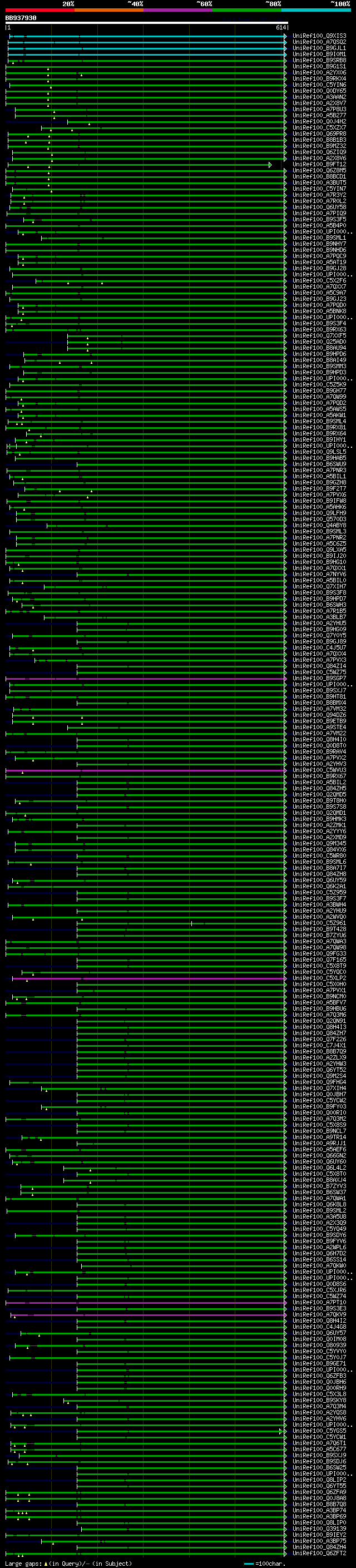Select hit UniRef100_B9T8H0
The width and height of the screenshot is (356, 1568).
[x=319, y=800]
